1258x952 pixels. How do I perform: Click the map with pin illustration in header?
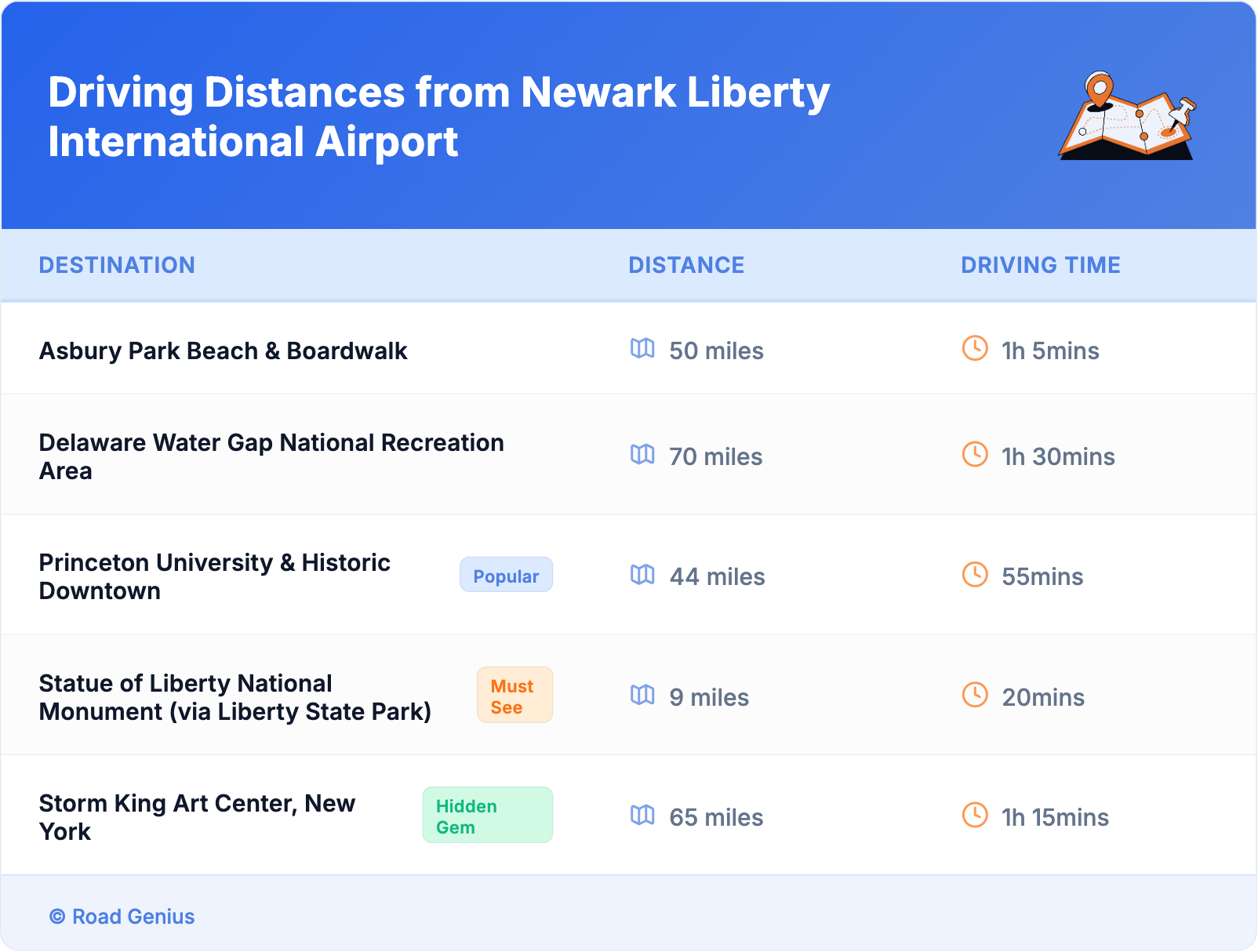tap(1127, 116)
